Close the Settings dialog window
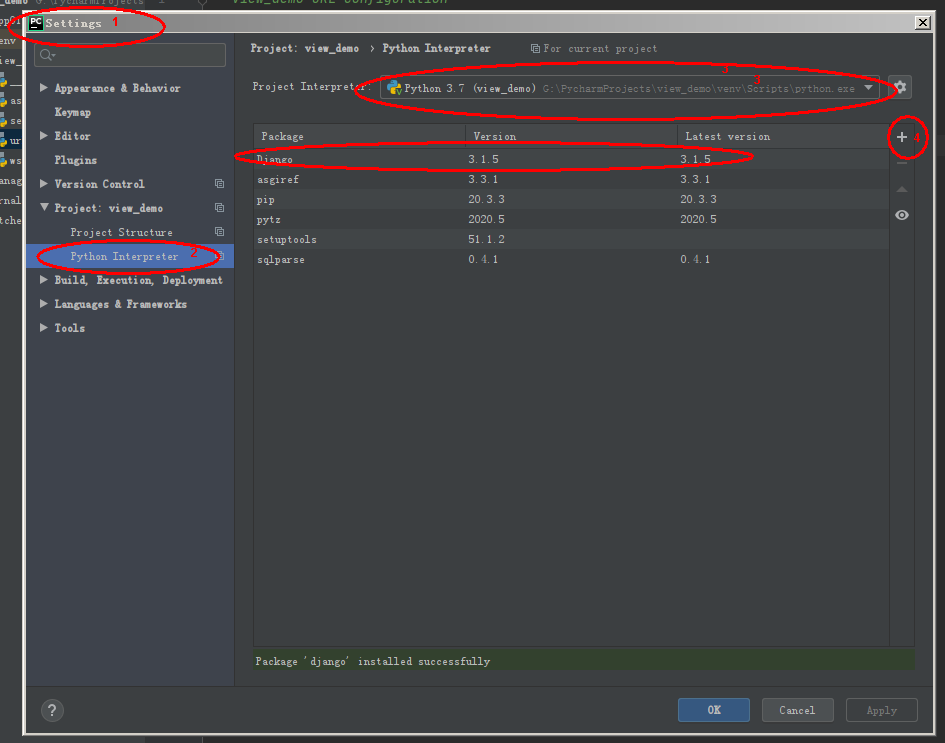Viewport: 945px width, 743px height. pyautogui.click(x=923, y=22)
